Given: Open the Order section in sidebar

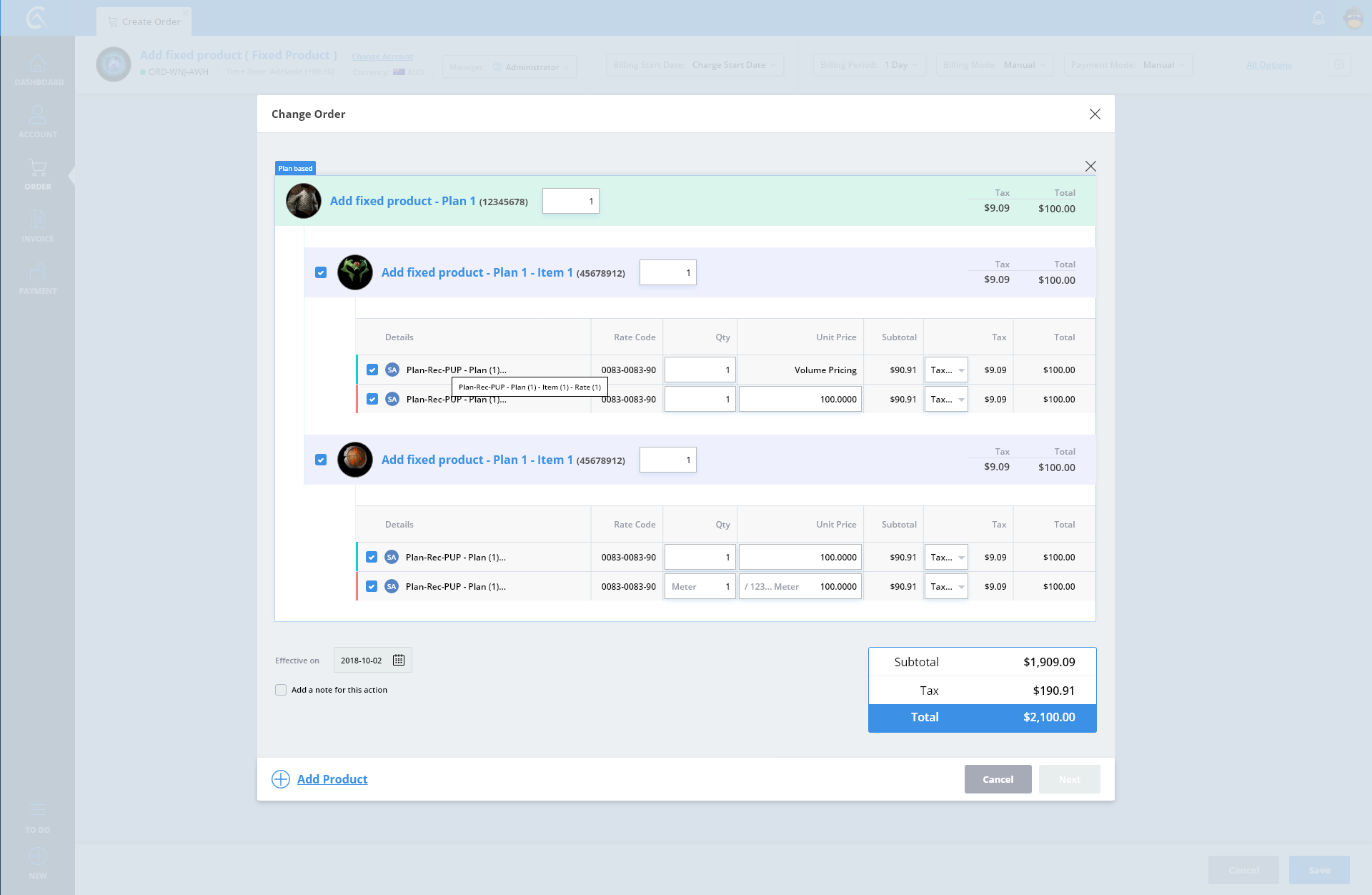Looking at the screenshot, I should (x=38, y=174).
